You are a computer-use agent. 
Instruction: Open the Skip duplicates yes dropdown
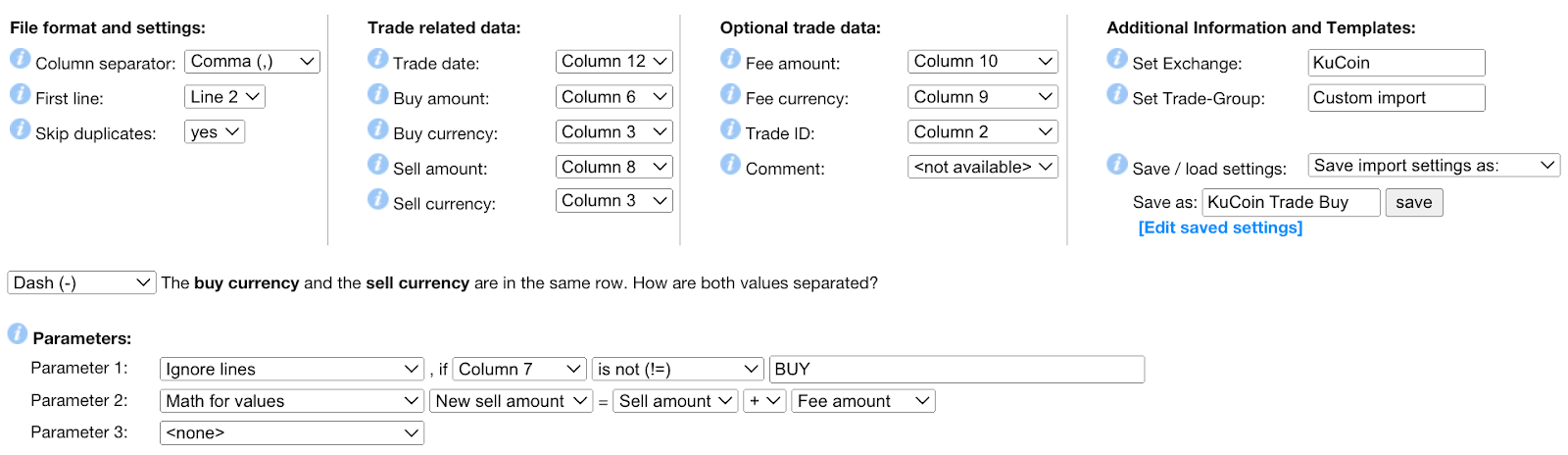215,132
